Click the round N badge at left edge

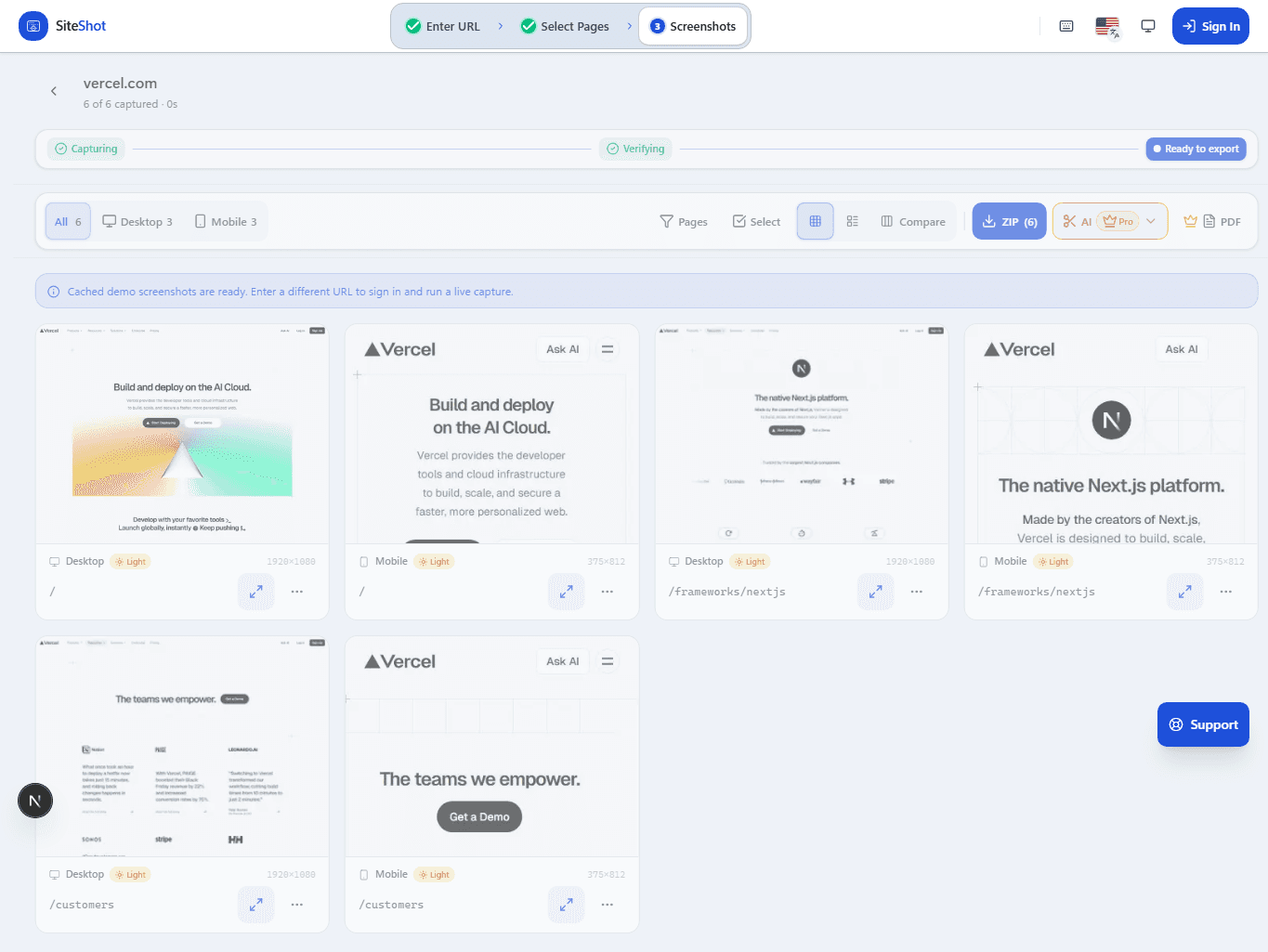tap(35, 801)
